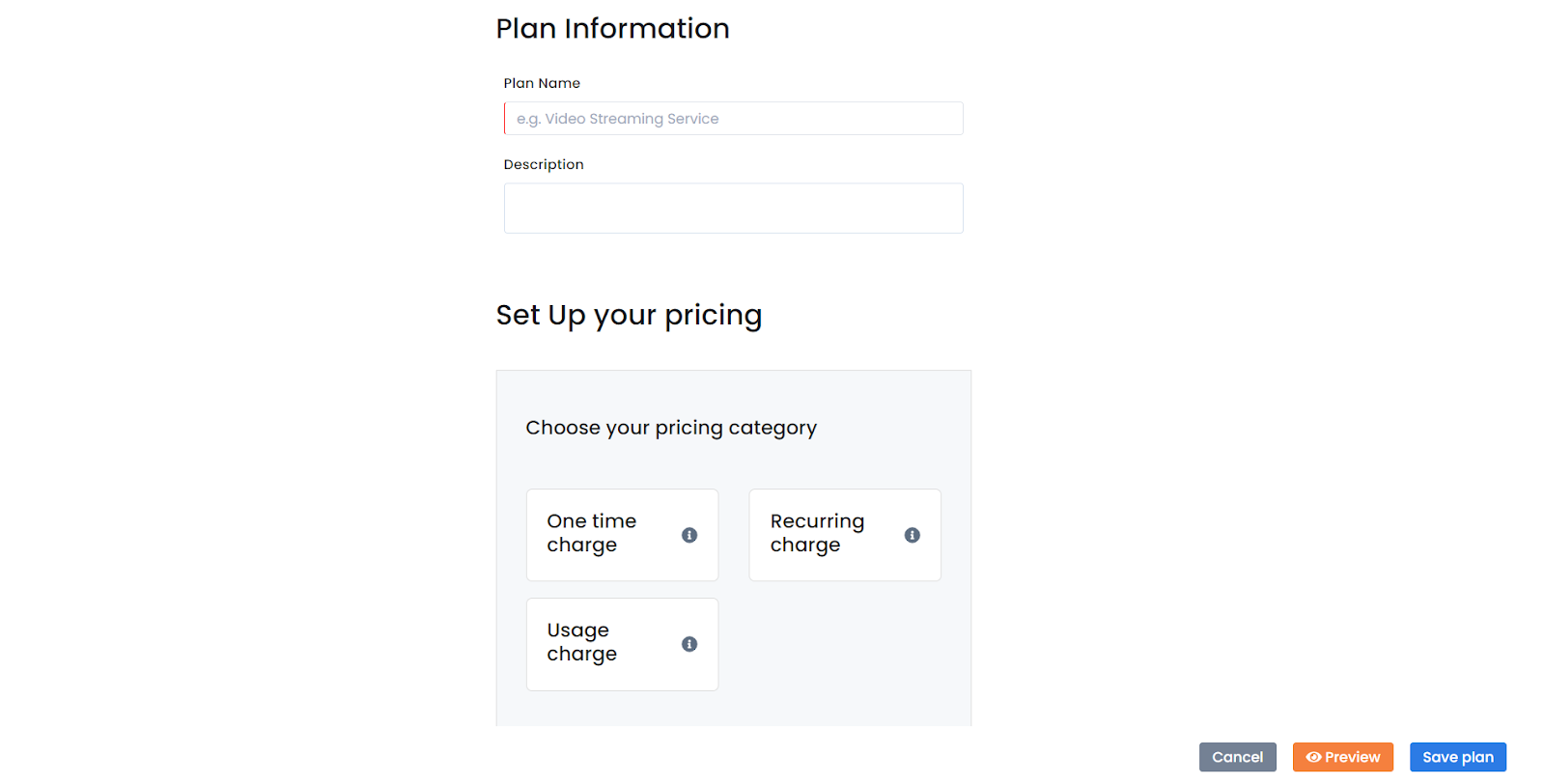Image resolution: width=1545 pixels, height=784 pixels.
Task: Click the Plan Information heading
Action: 612,29
